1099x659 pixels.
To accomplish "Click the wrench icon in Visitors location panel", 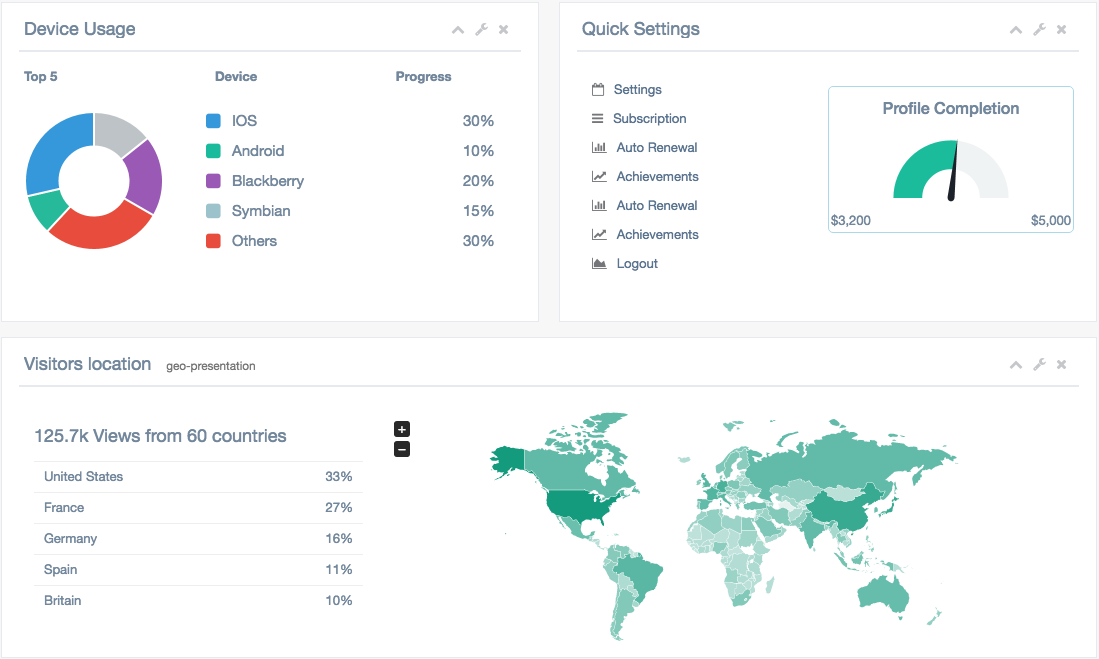I will point(1039,365).
